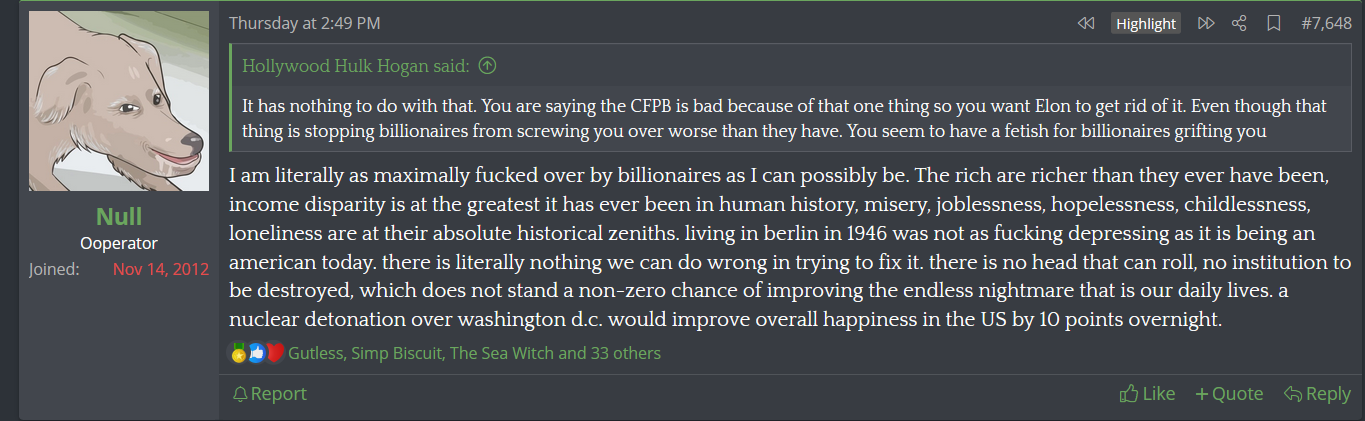Viewport: 1365px width, 421px height.
Task: Toggle the Highlight button
Action: (1146, 24)
